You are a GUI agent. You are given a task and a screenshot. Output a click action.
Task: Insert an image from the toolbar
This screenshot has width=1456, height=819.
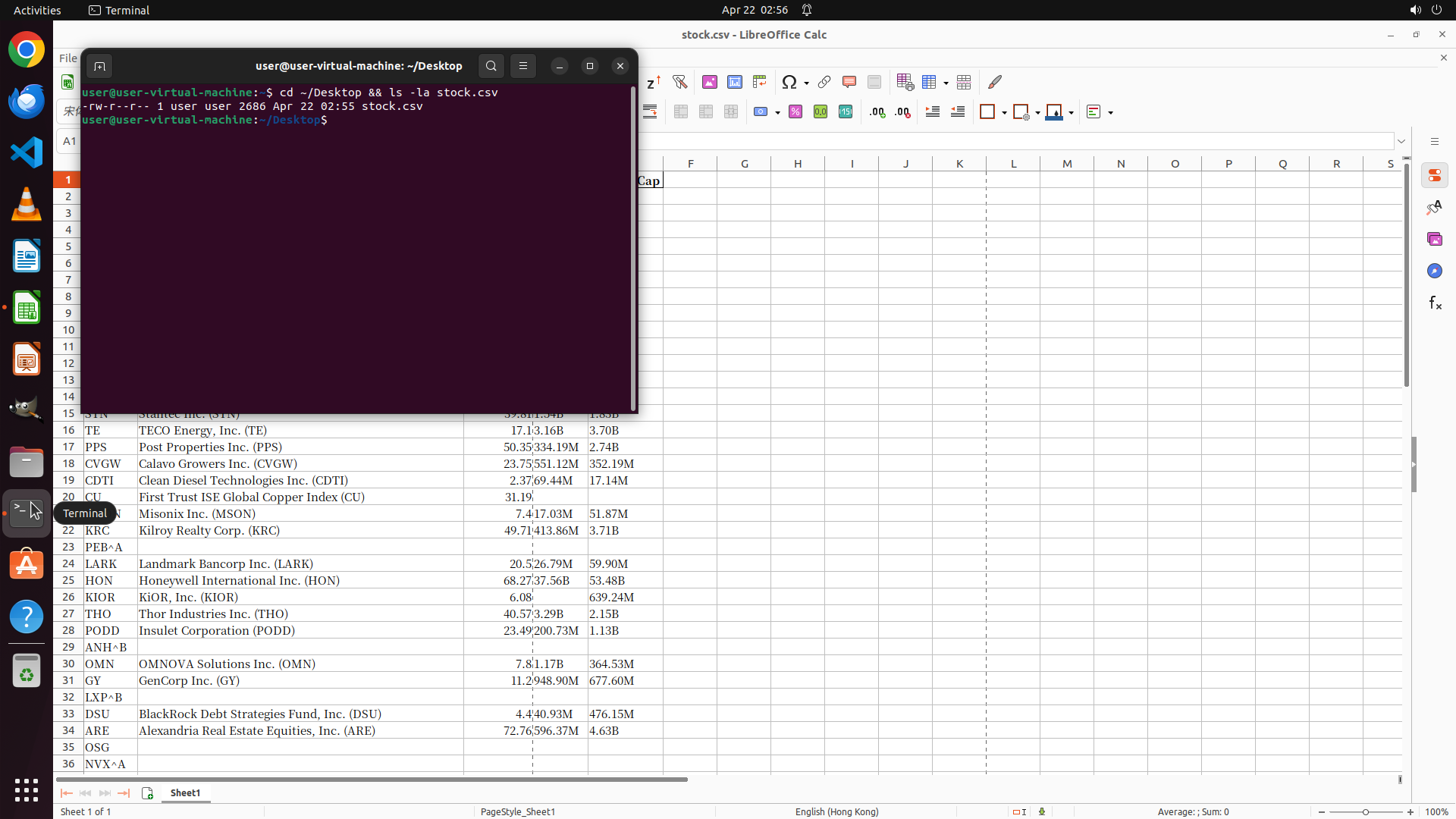[710, 82]
